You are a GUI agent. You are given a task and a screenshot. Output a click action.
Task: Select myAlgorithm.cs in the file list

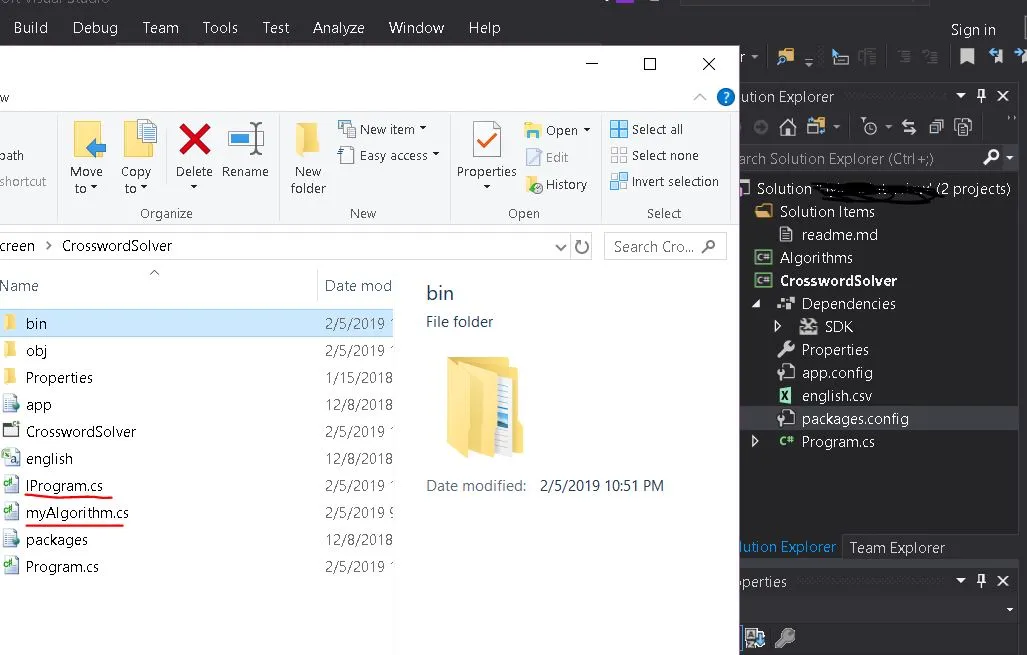coord(196,512)
